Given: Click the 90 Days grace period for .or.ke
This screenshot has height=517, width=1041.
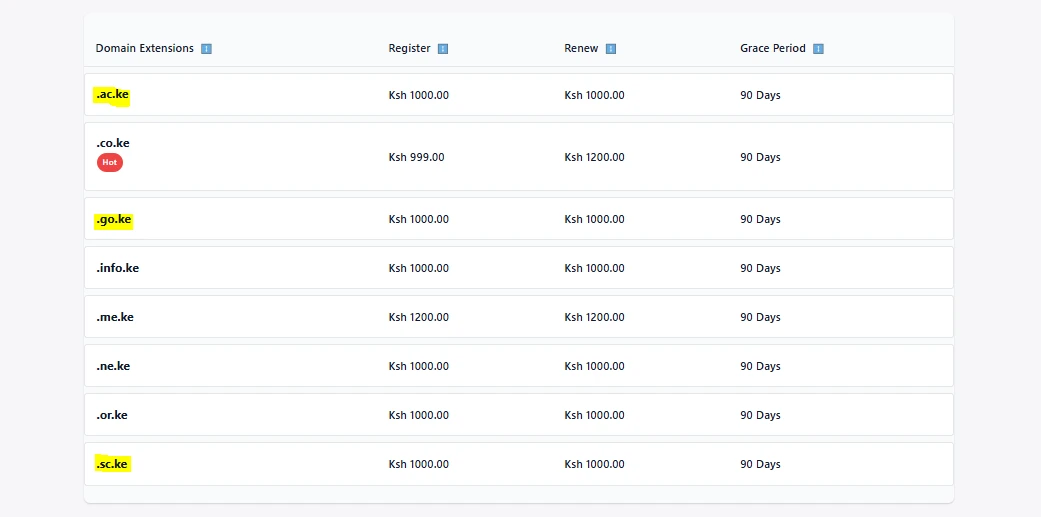Looking at the screenshot, I should 760,415.
